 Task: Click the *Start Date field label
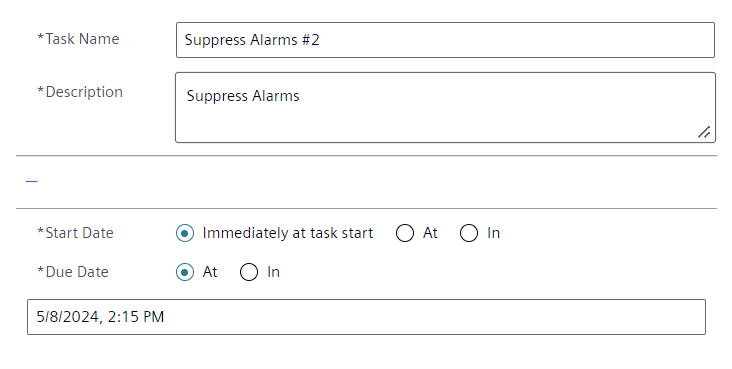tap(75, 233)
